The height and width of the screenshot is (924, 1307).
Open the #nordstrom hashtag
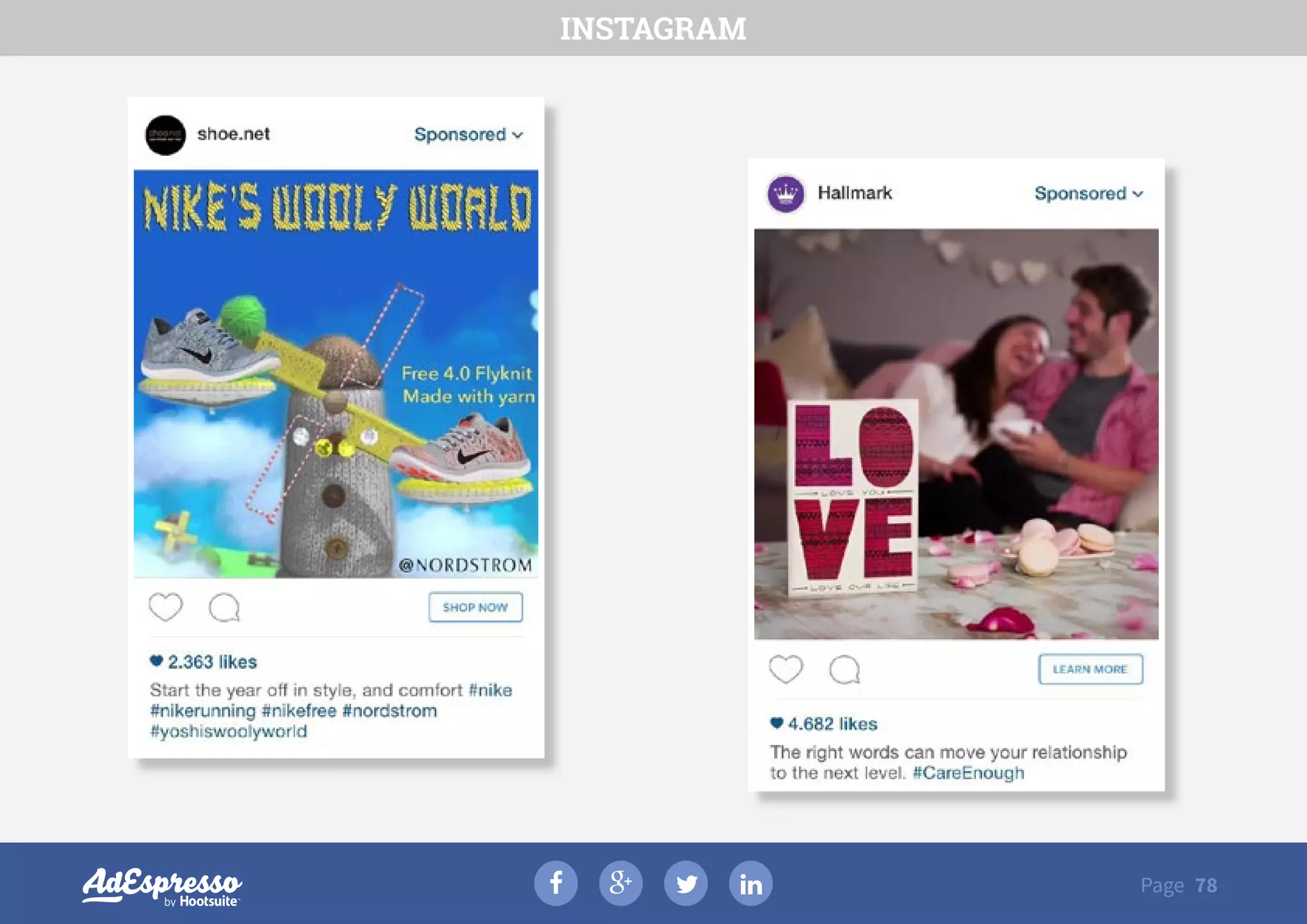(390, 711)
